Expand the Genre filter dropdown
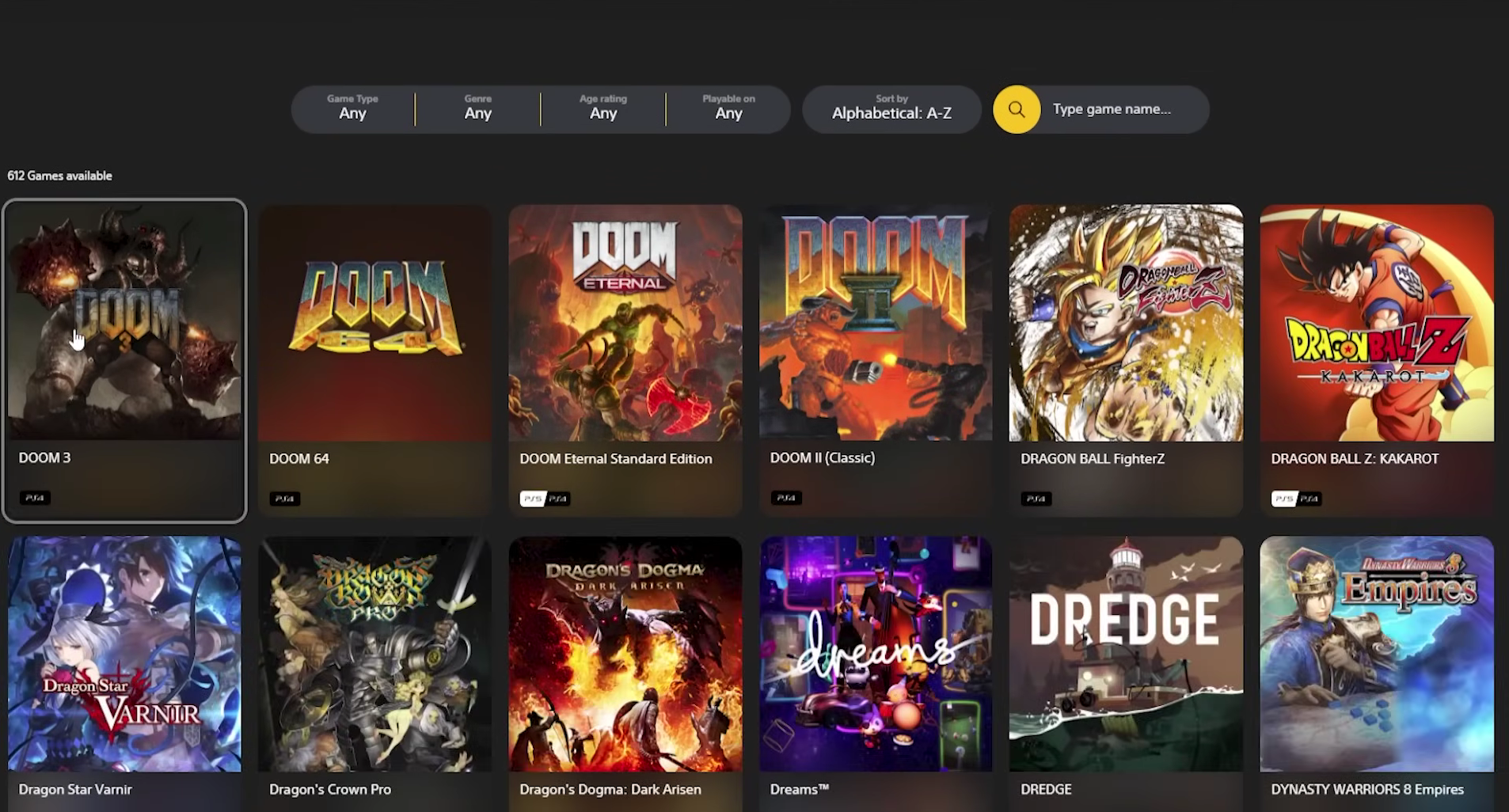Image resolution: width=1509 pixels, height=812 pixels. pos(478,109)
